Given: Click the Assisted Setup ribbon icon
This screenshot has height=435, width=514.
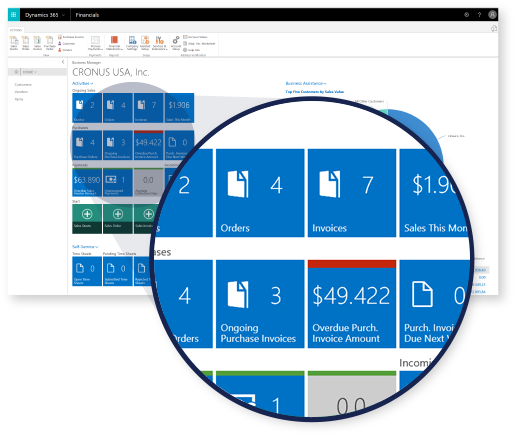Looking at the screenshot, I should (145, 43).
